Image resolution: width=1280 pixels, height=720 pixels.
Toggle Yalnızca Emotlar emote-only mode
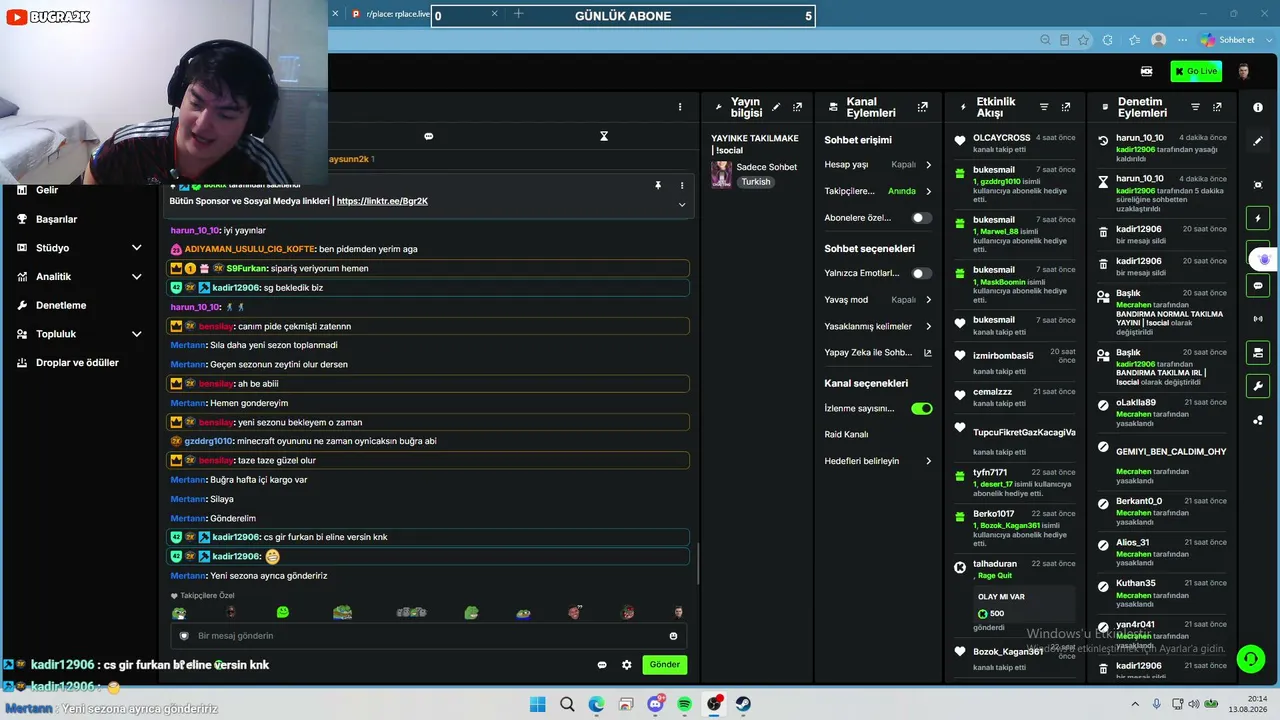[x=921, y=273]
